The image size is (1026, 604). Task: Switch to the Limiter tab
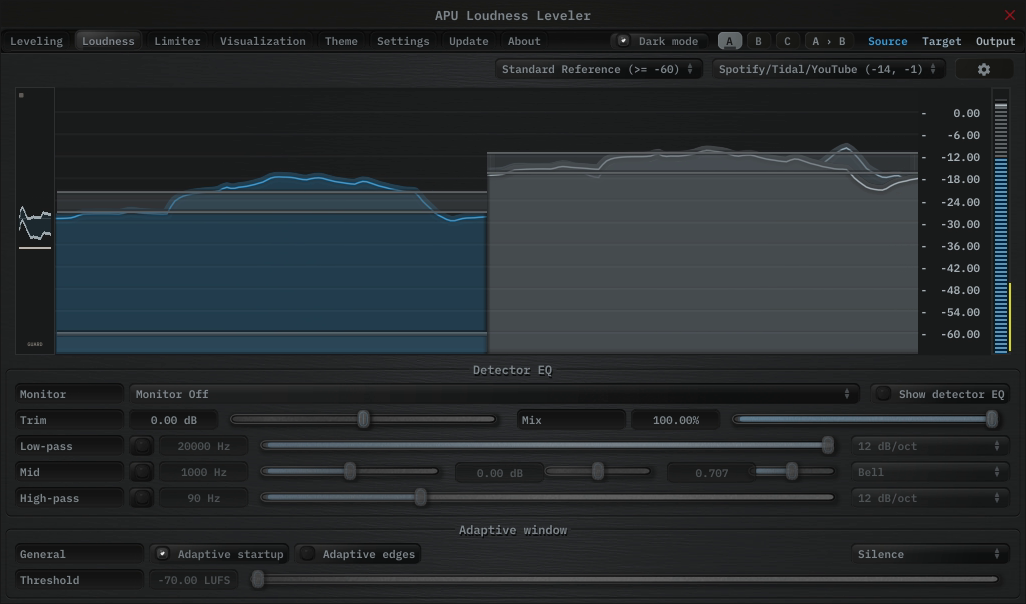(x=177, y=41)
